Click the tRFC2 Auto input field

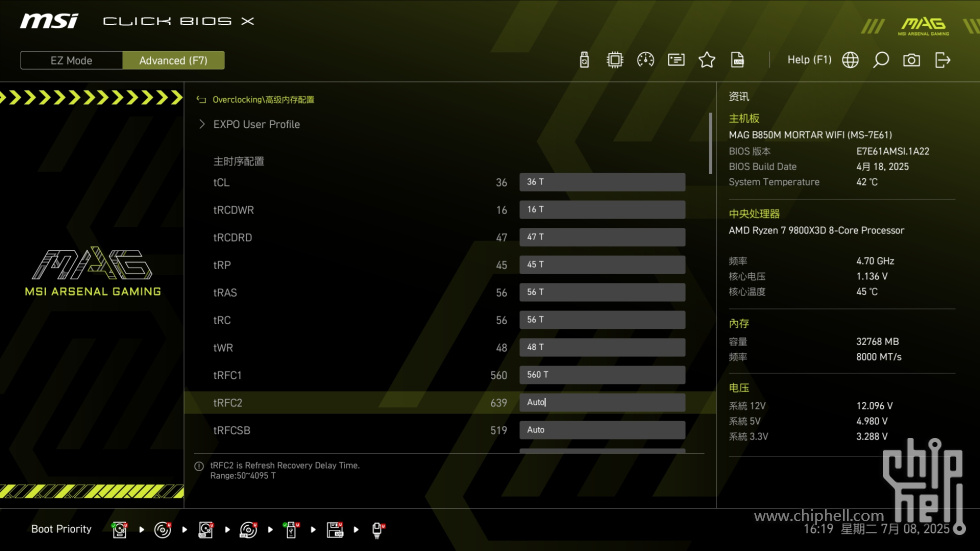coord(602,402)
